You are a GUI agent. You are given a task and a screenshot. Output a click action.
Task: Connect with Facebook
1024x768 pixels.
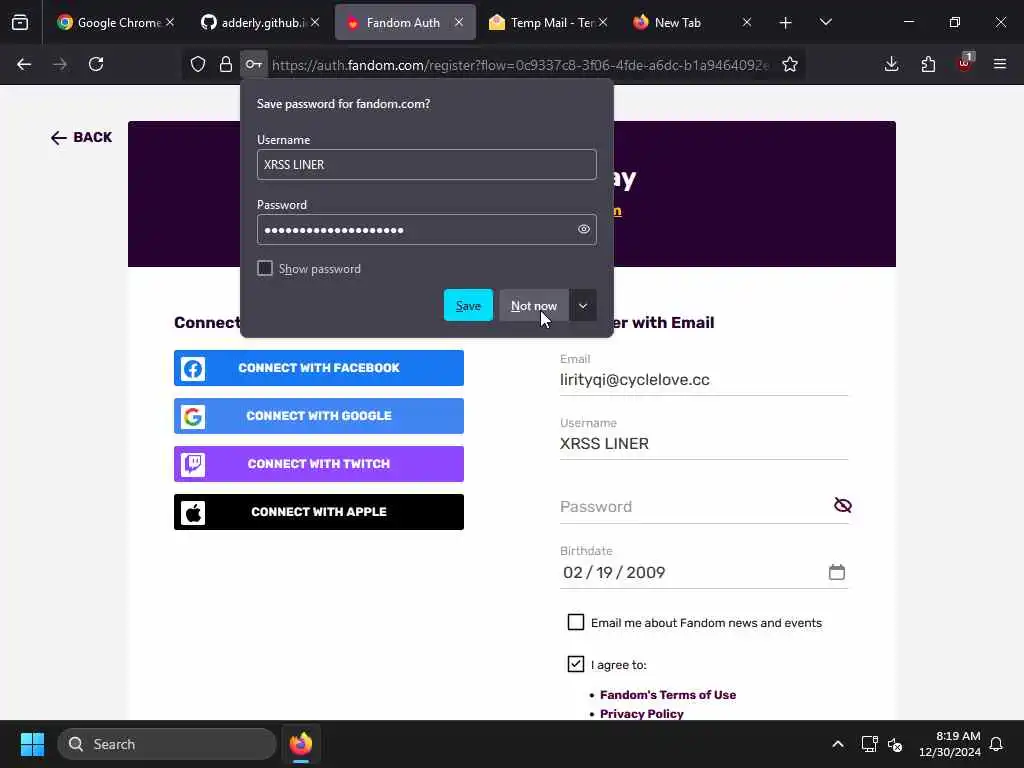[x=319, y=368]
